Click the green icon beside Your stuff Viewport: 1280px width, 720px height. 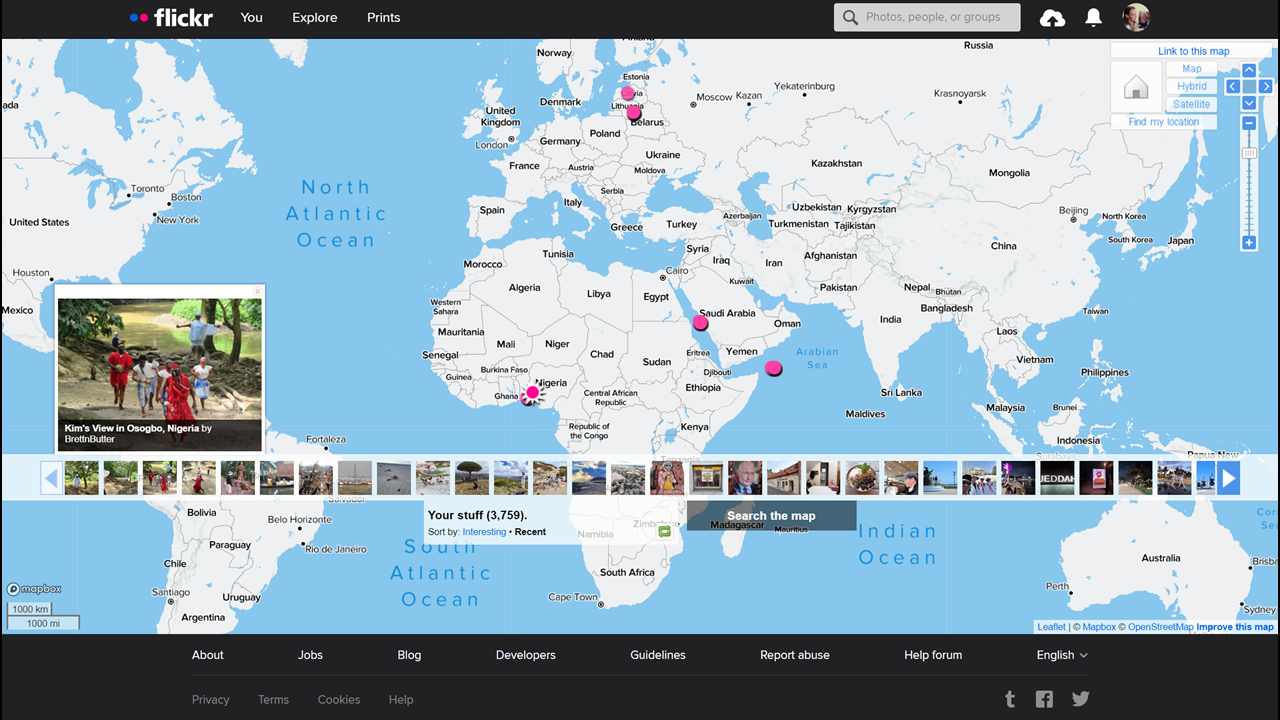click(x=664, y=531)
